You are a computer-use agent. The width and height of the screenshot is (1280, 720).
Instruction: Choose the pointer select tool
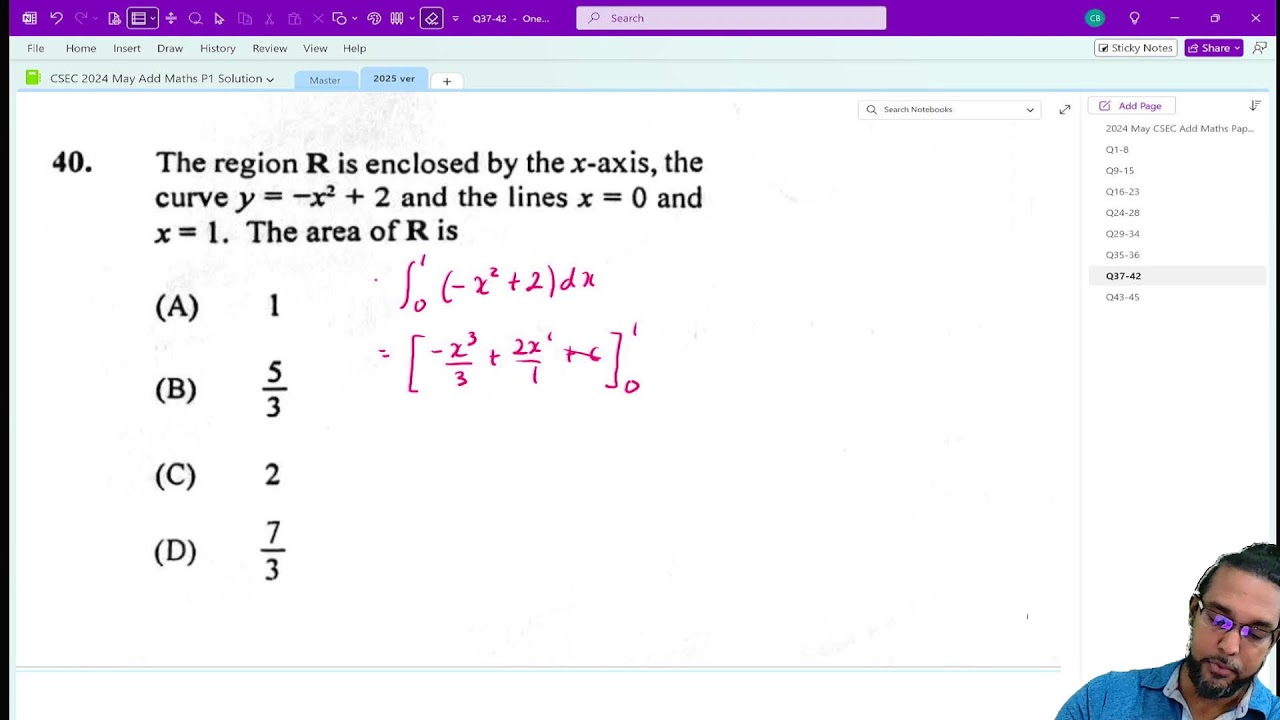point(219,18)
